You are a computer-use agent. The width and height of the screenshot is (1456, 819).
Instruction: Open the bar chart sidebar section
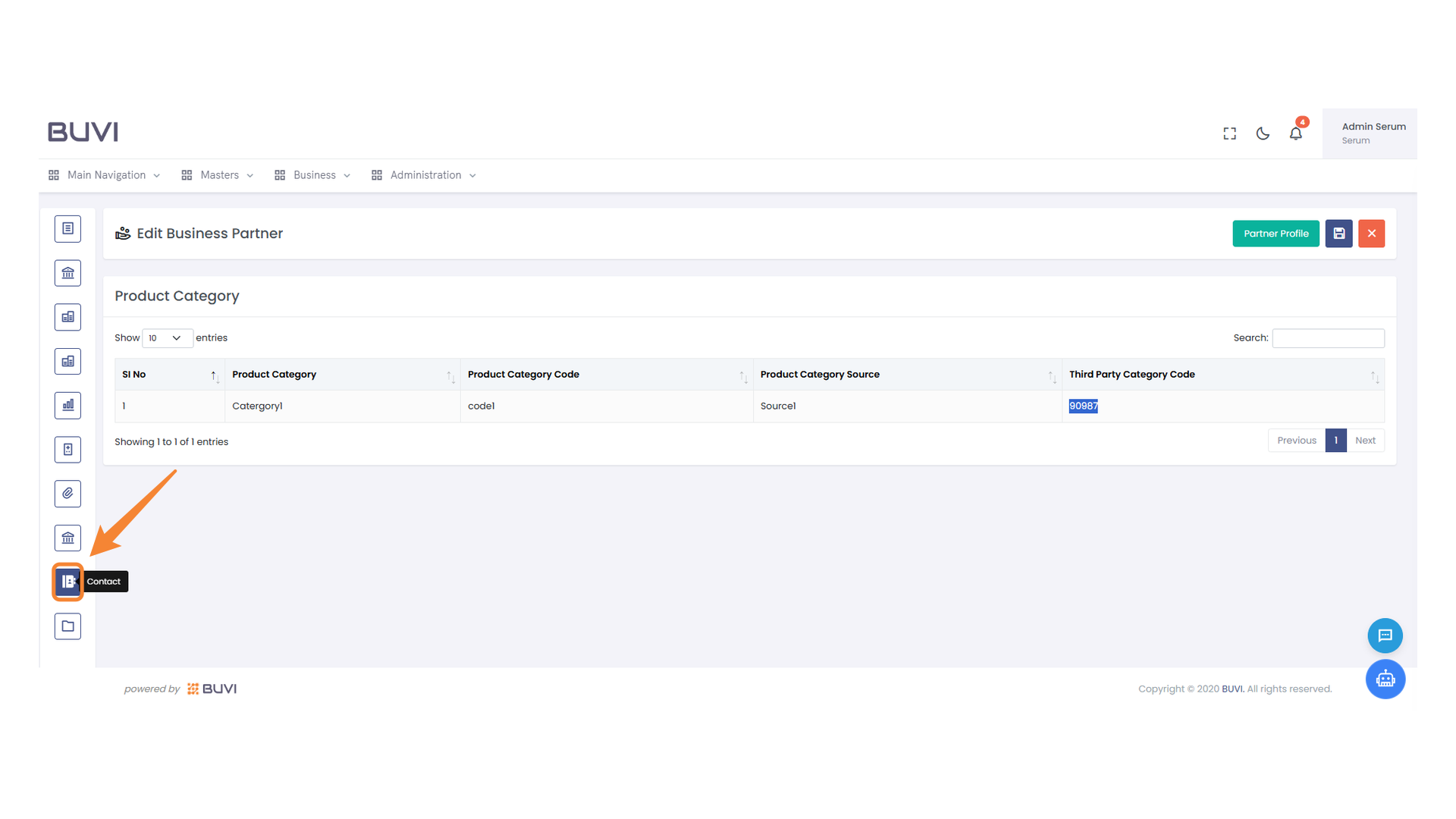pyautogui.click(x=67, y=406)
